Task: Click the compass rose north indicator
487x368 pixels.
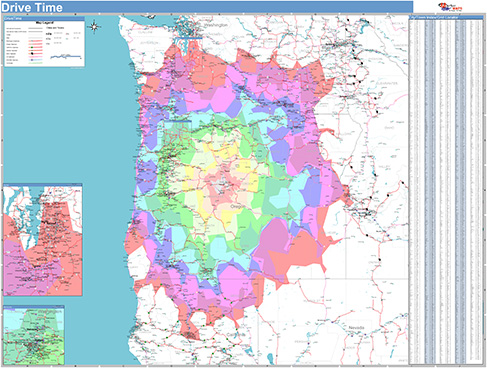Action: [x=95, y=27]
